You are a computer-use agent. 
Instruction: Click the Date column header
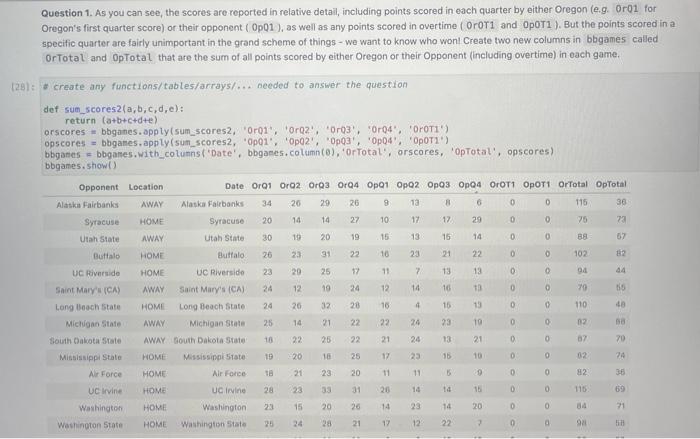pos(234,186)
